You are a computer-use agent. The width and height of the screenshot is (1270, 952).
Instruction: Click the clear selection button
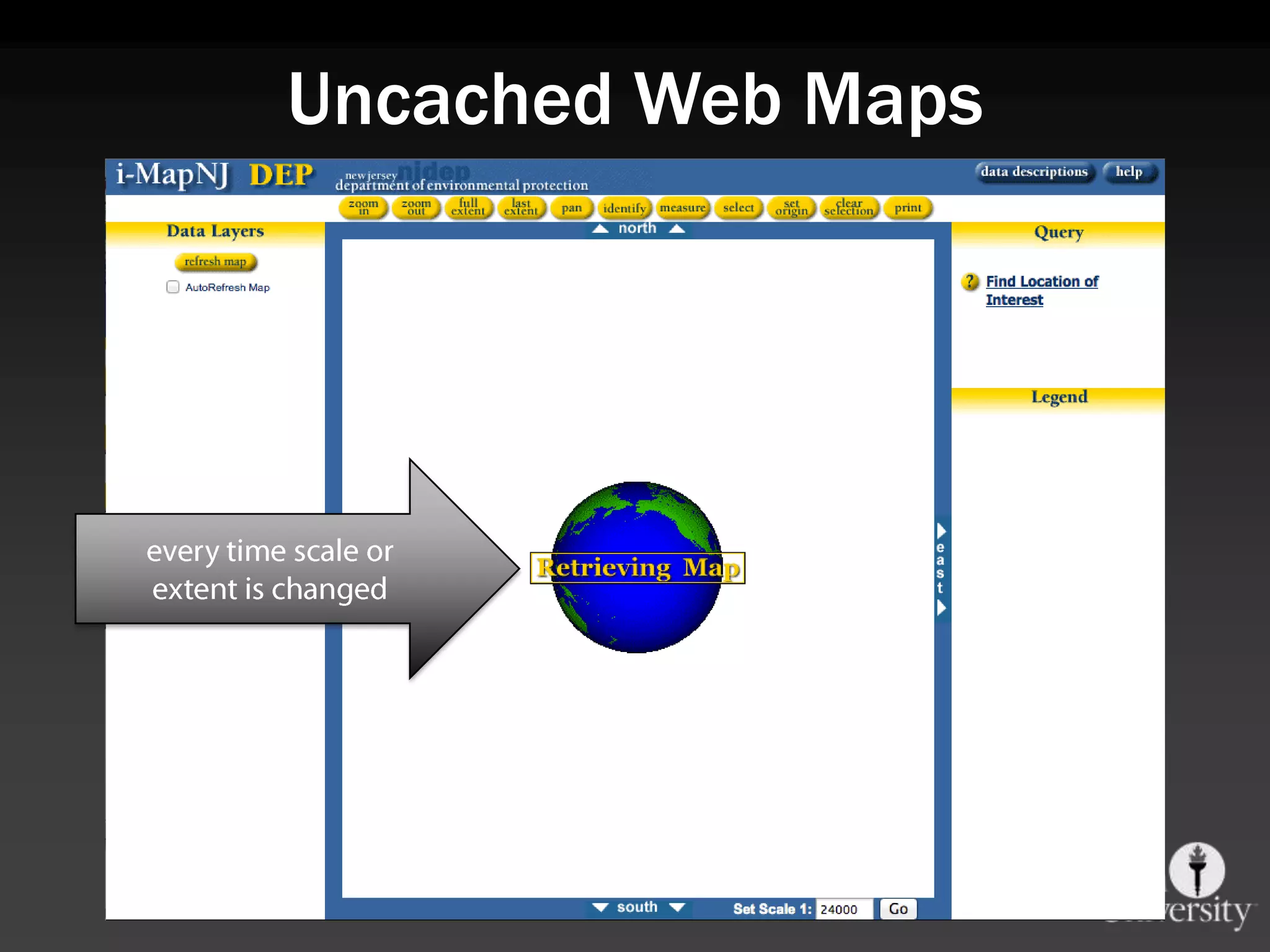click(x=849, y=208)
